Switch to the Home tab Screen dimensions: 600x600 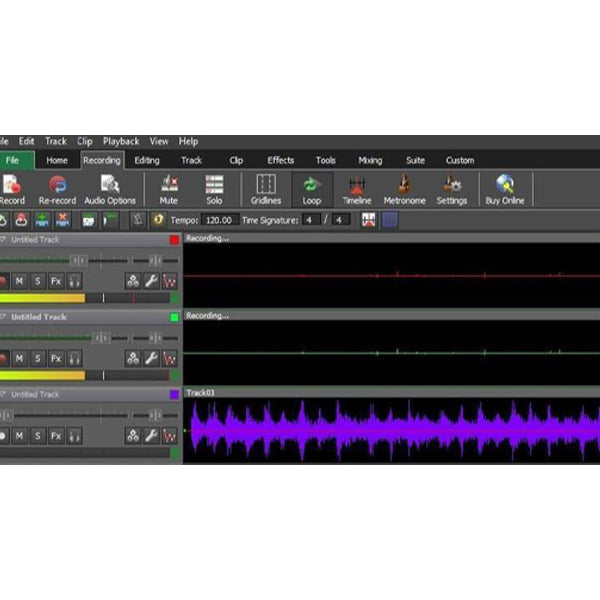click(x=57, y=160)
